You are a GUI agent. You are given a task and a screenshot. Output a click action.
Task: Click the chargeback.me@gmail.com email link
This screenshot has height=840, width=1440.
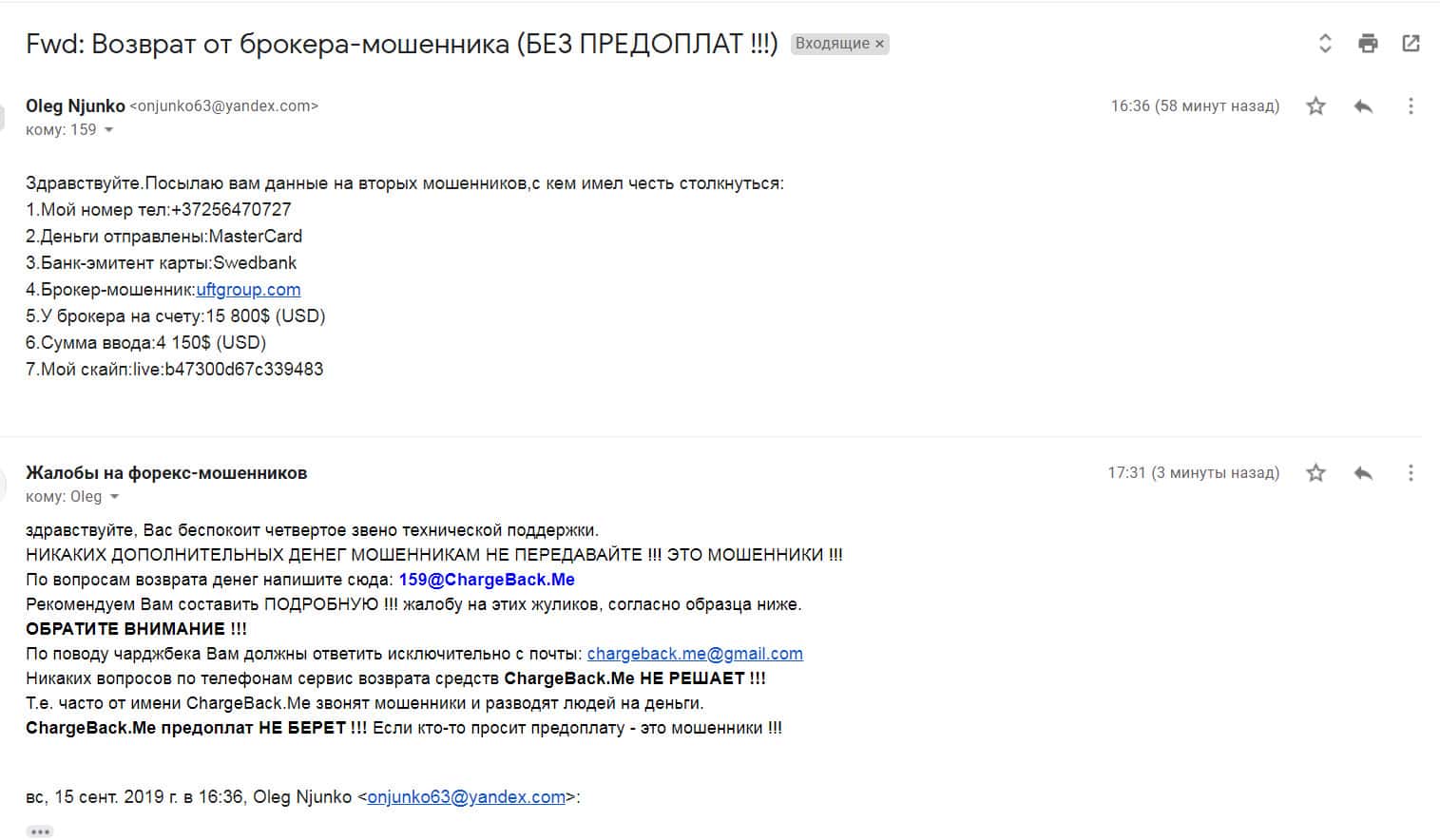point(695,654)
